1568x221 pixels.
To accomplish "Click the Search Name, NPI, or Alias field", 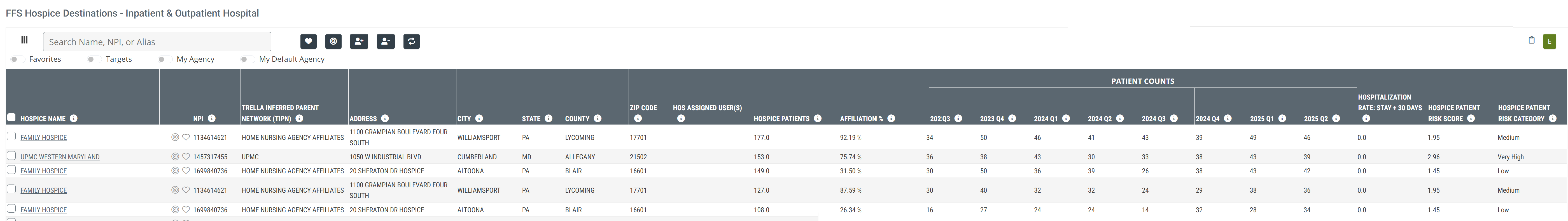I will coord(157,42).
